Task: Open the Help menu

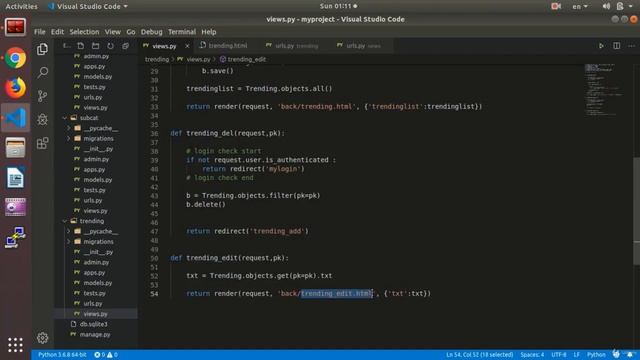Action: (x=209, y=32)
